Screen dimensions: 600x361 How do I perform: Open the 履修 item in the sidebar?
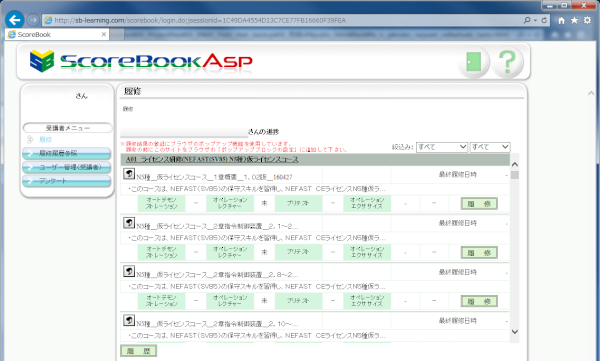(x=45, y=140)
